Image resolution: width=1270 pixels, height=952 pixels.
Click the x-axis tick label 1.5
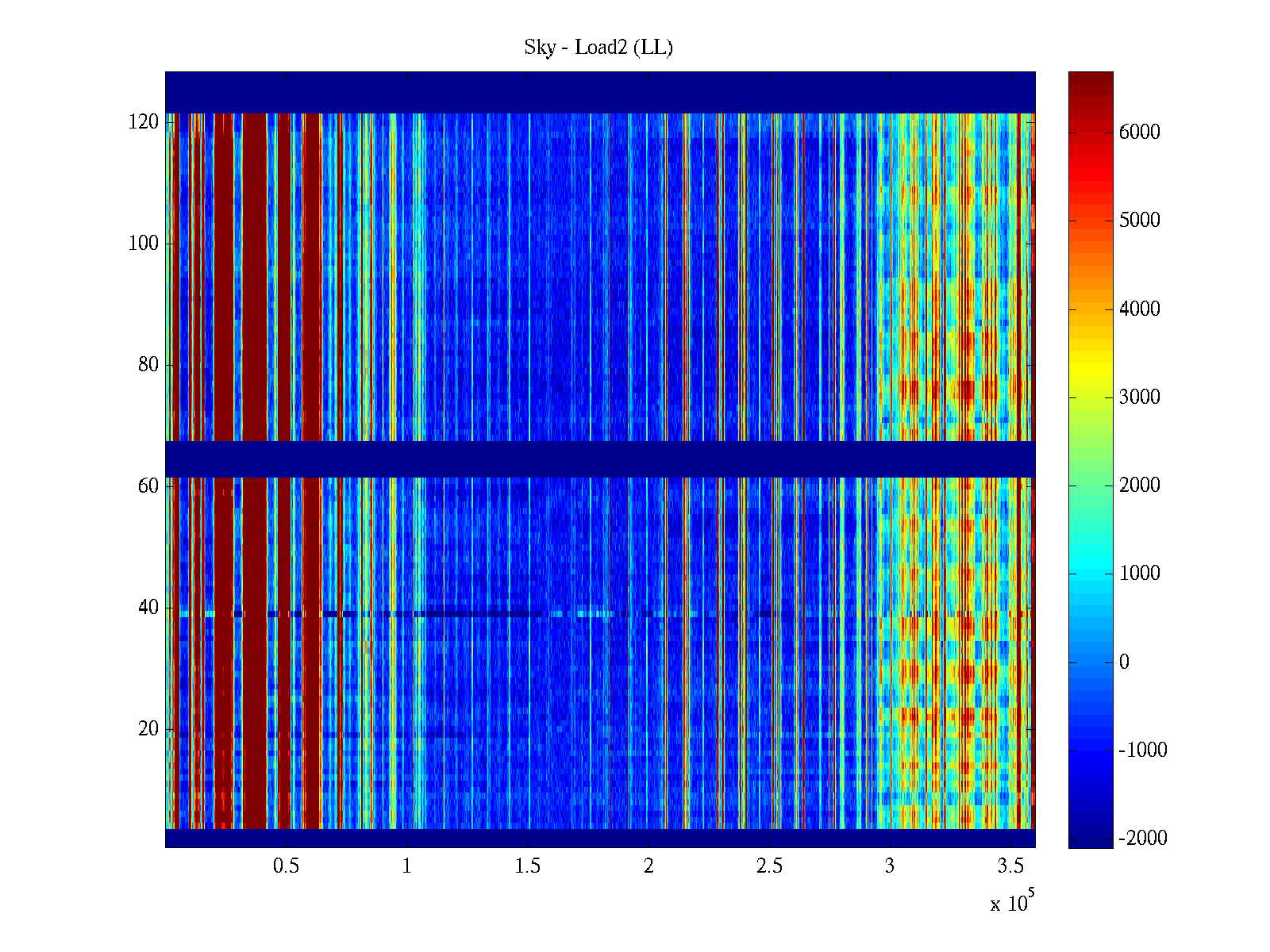tap(527, 866)
